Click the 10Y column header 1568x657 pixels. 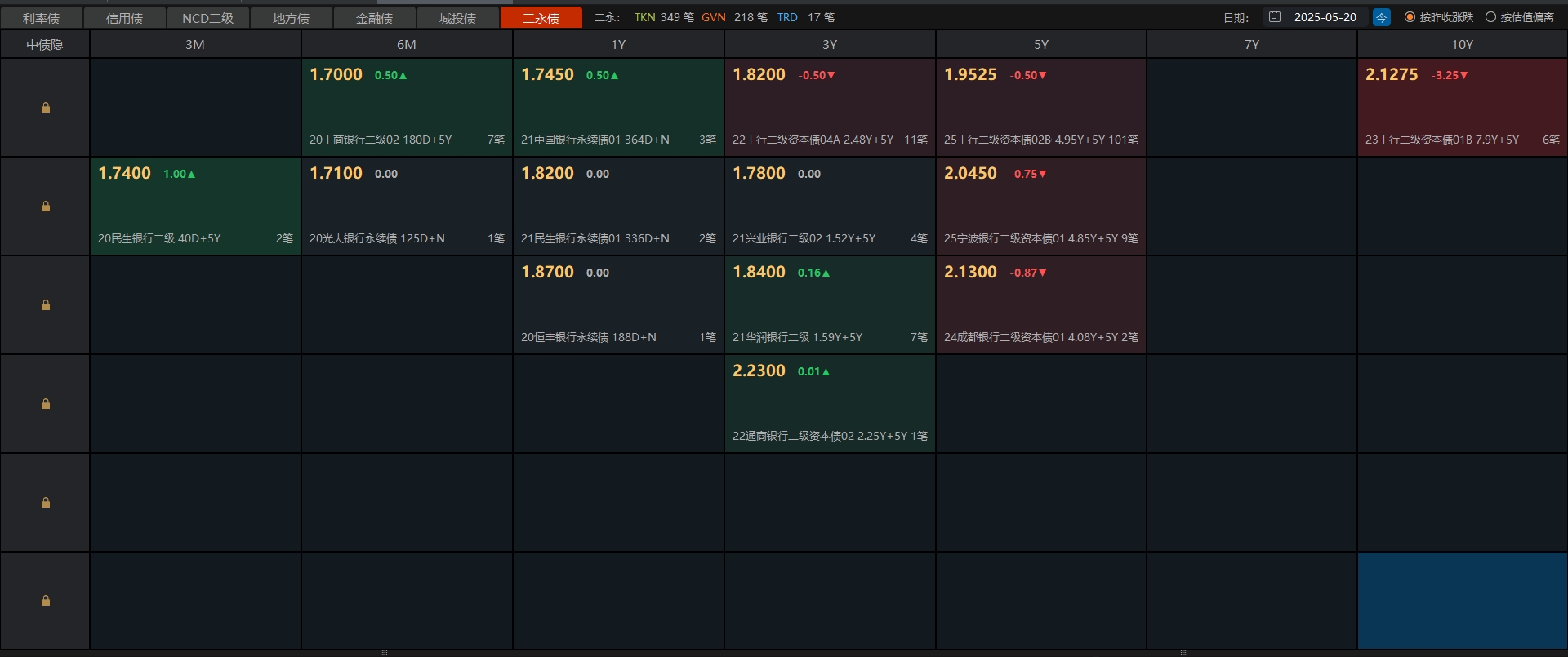[1463, 45]
